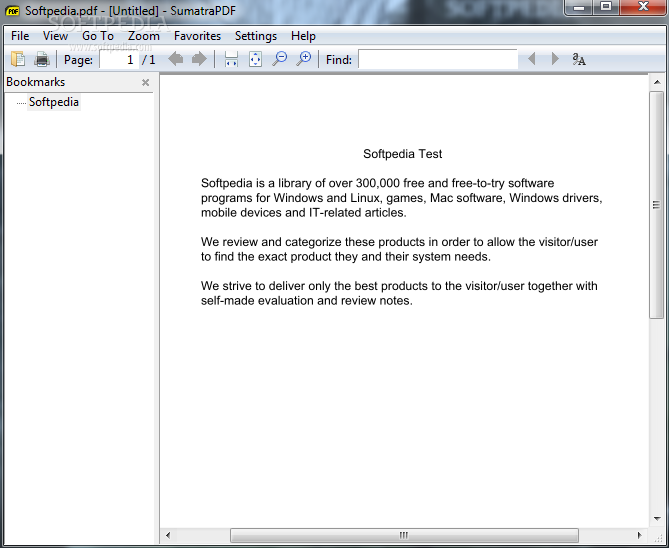
Task: Maximize the SumatraPDF window
Action: (x=606, y=7)
